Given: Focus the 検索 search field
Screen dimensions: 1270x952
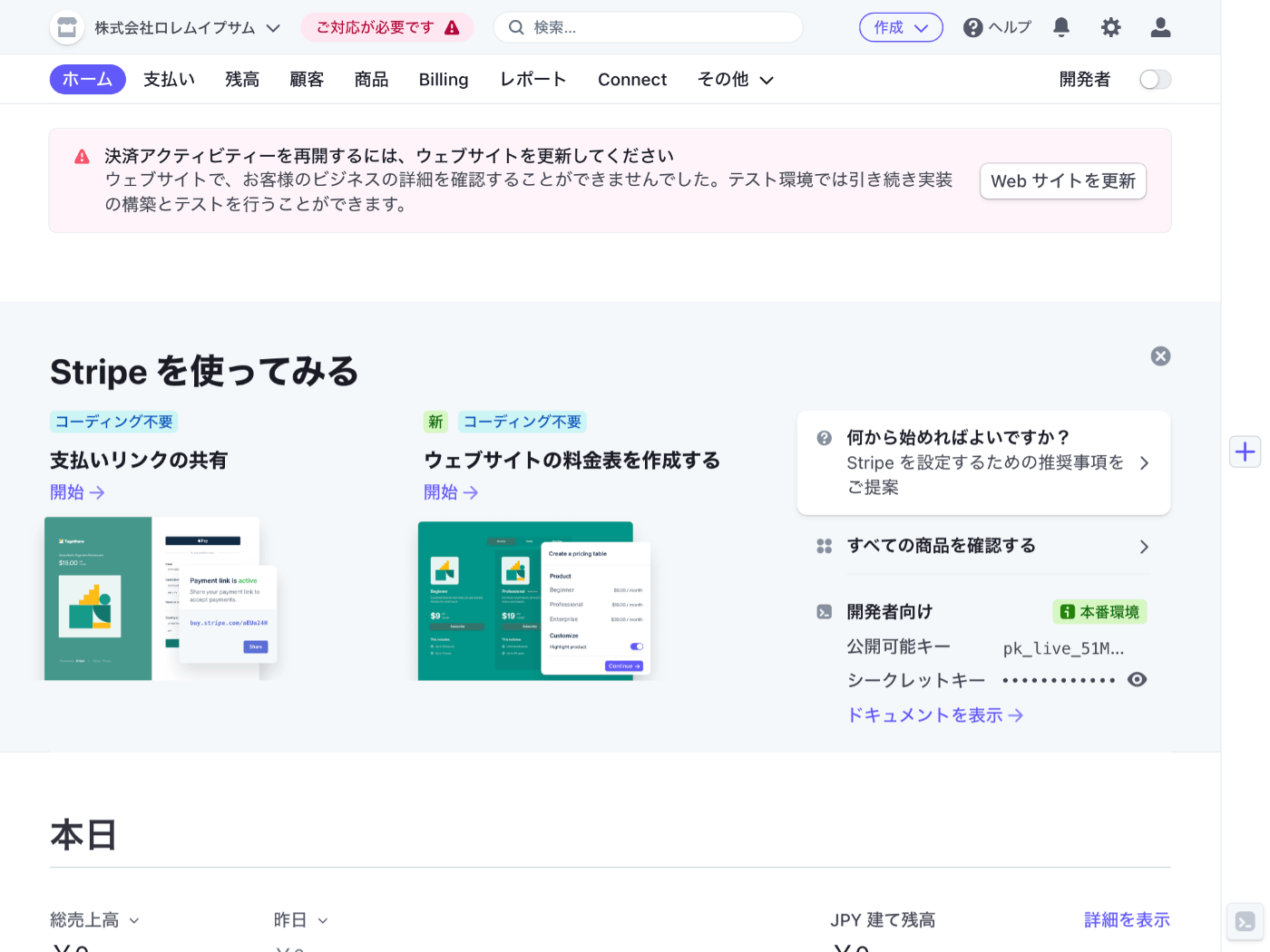Looking at the screenshot, I should click(x=648, y=27).
